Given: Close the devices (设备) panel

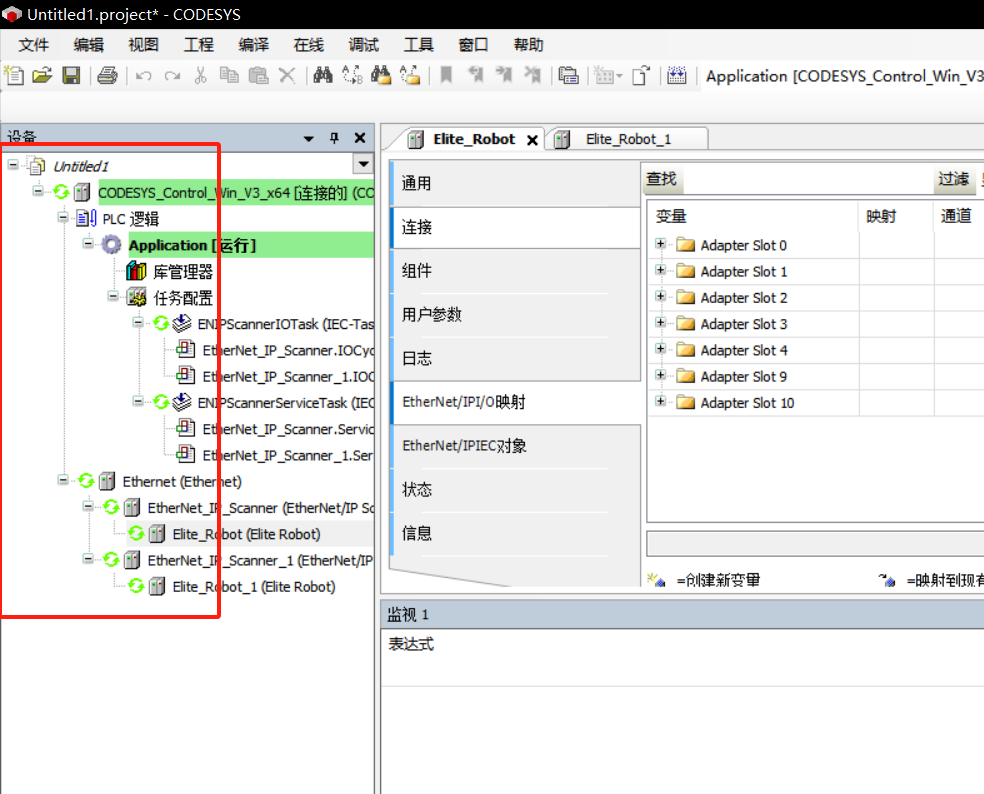Looking at the screenshot, I should pos(360,138).
